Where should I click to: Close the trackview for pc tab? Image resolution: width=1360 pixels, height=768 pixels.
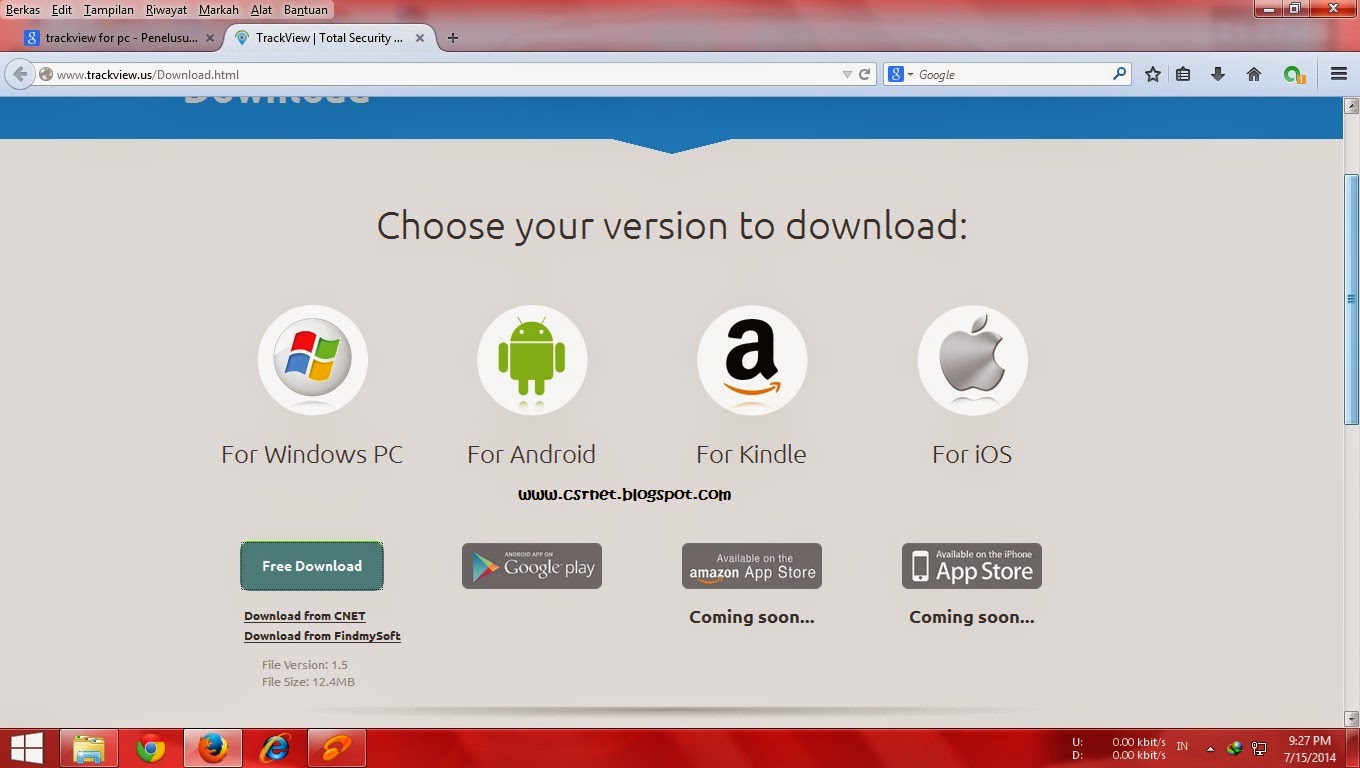(x=210, y=38)
